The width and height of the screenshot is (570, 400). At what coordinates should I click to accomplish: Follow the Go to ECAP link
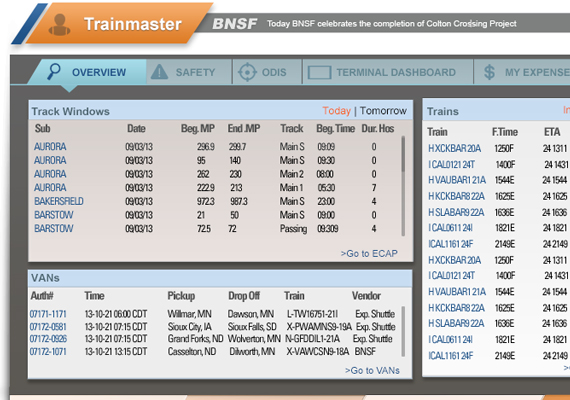click(369, 253)
